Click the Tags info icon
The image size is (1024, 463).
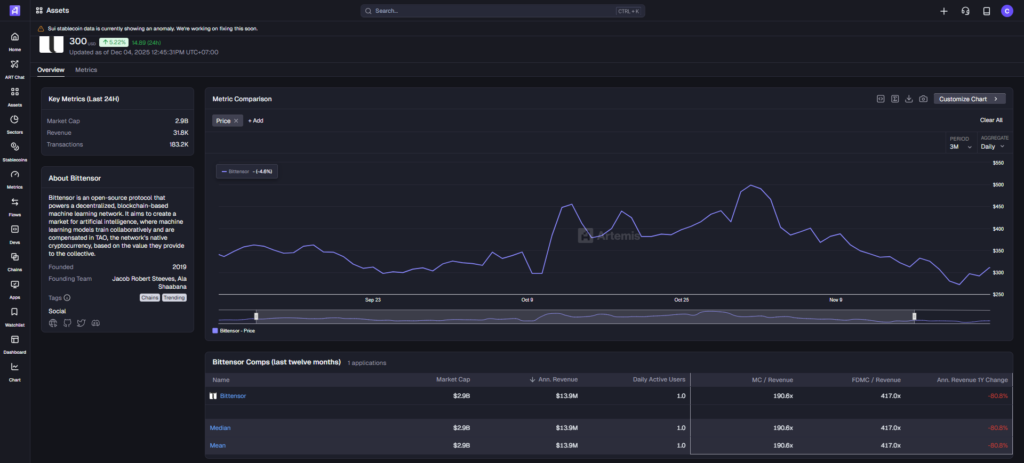click(67, 297)
